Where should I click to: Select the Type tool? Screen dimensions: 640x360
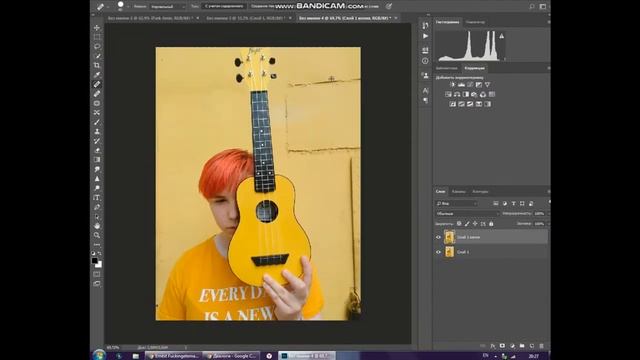(x=97, y=198)
